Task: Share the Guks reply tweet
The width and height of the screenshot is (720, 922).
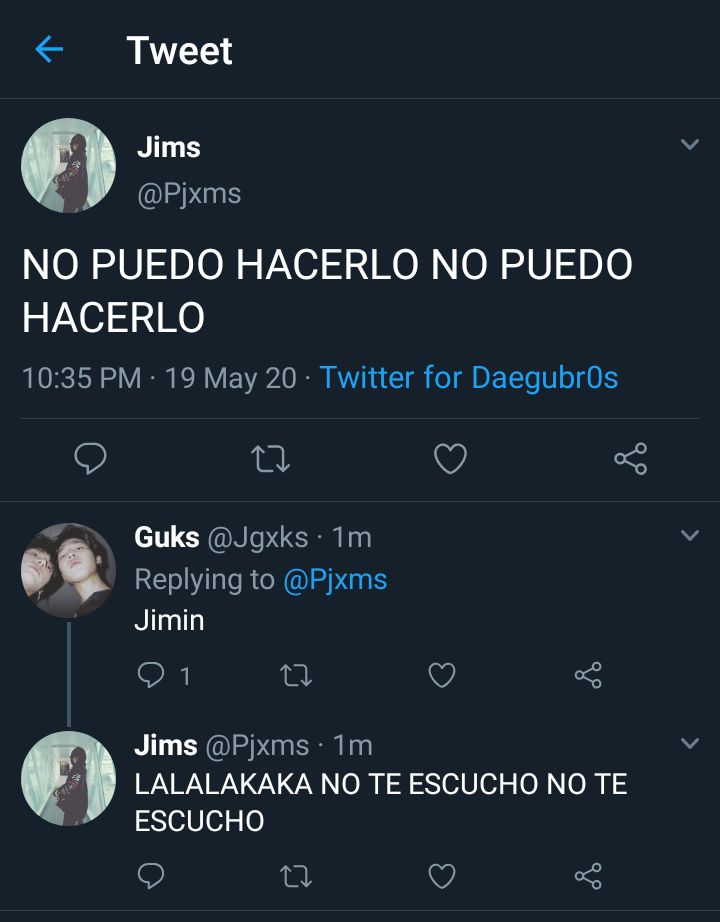Action: pos(588,675)
